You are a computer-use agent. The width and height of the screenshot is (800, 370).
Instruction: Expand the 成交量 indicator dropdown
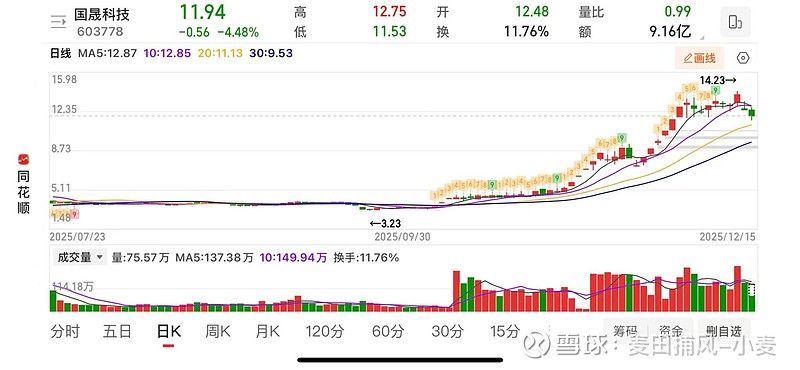(80, 258)
